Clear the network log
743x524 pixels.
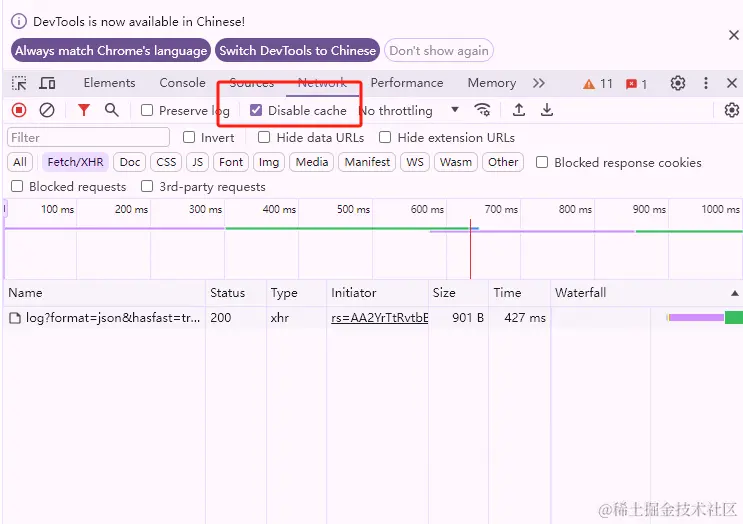pos(46,110)
